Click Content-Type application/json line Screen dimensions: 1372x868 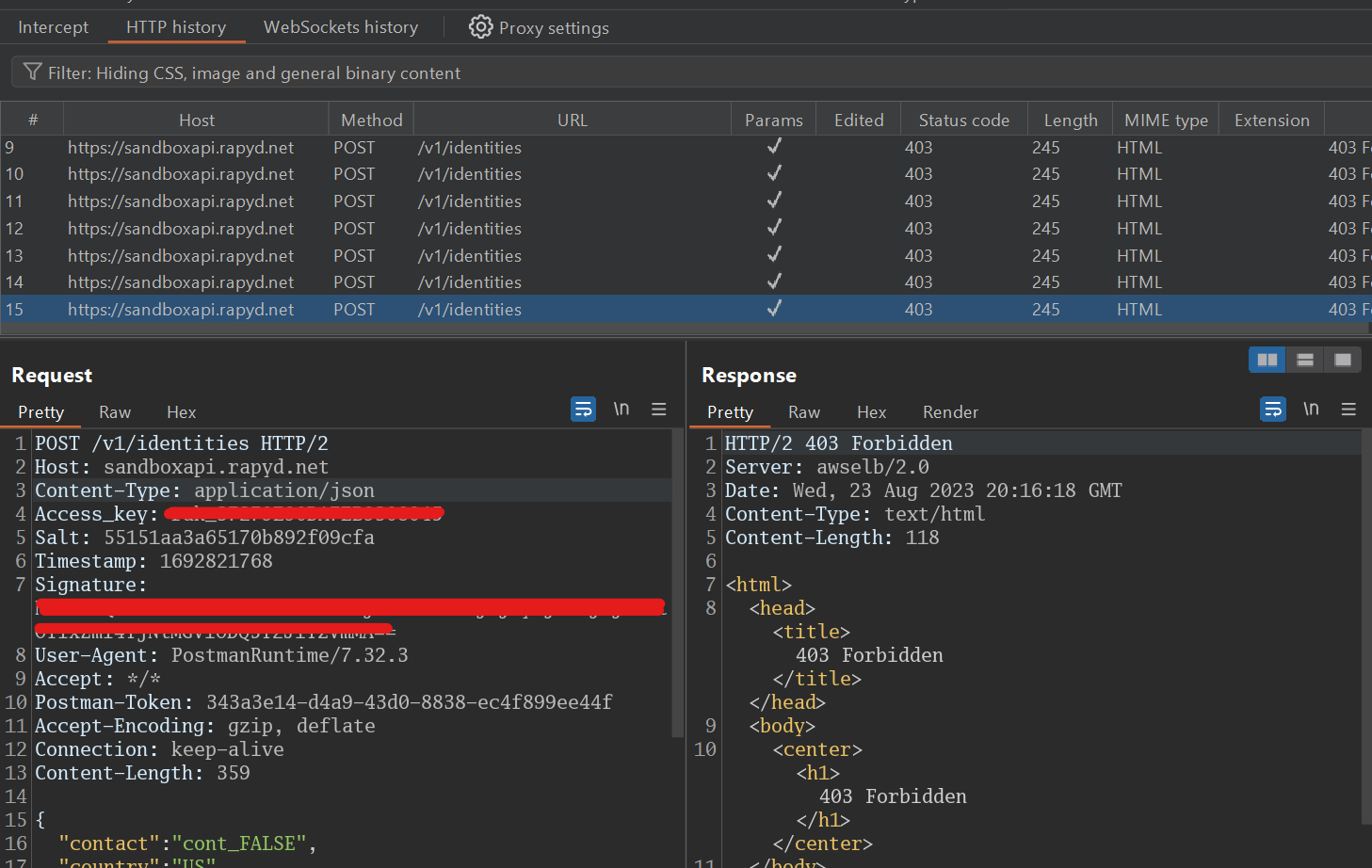click(204, 490)
